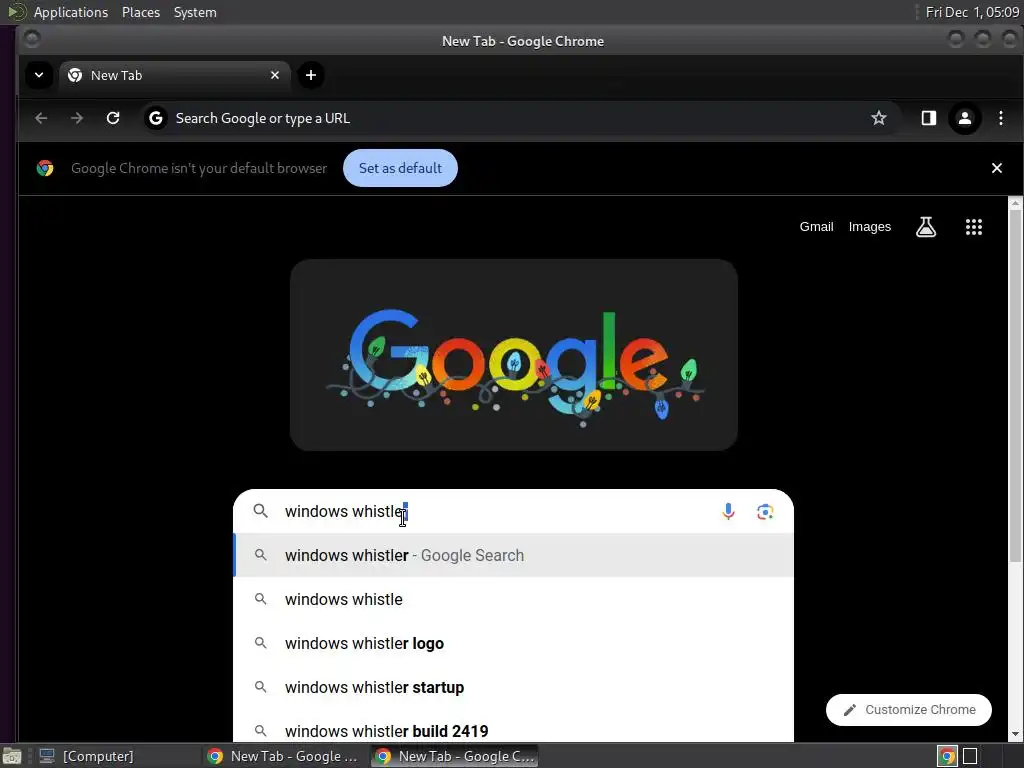Set Chrome as default browser
The width and height of the screenshot is (1024, 768).
(x=400, y=168)
